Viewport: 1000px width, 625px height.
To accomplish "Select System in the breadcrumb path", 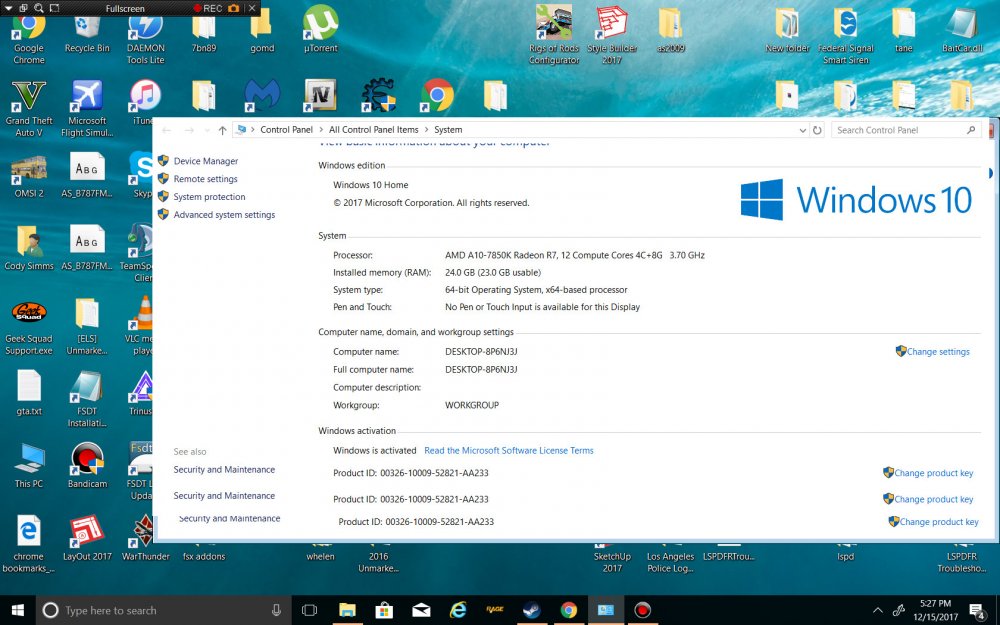I will (448, 129).
